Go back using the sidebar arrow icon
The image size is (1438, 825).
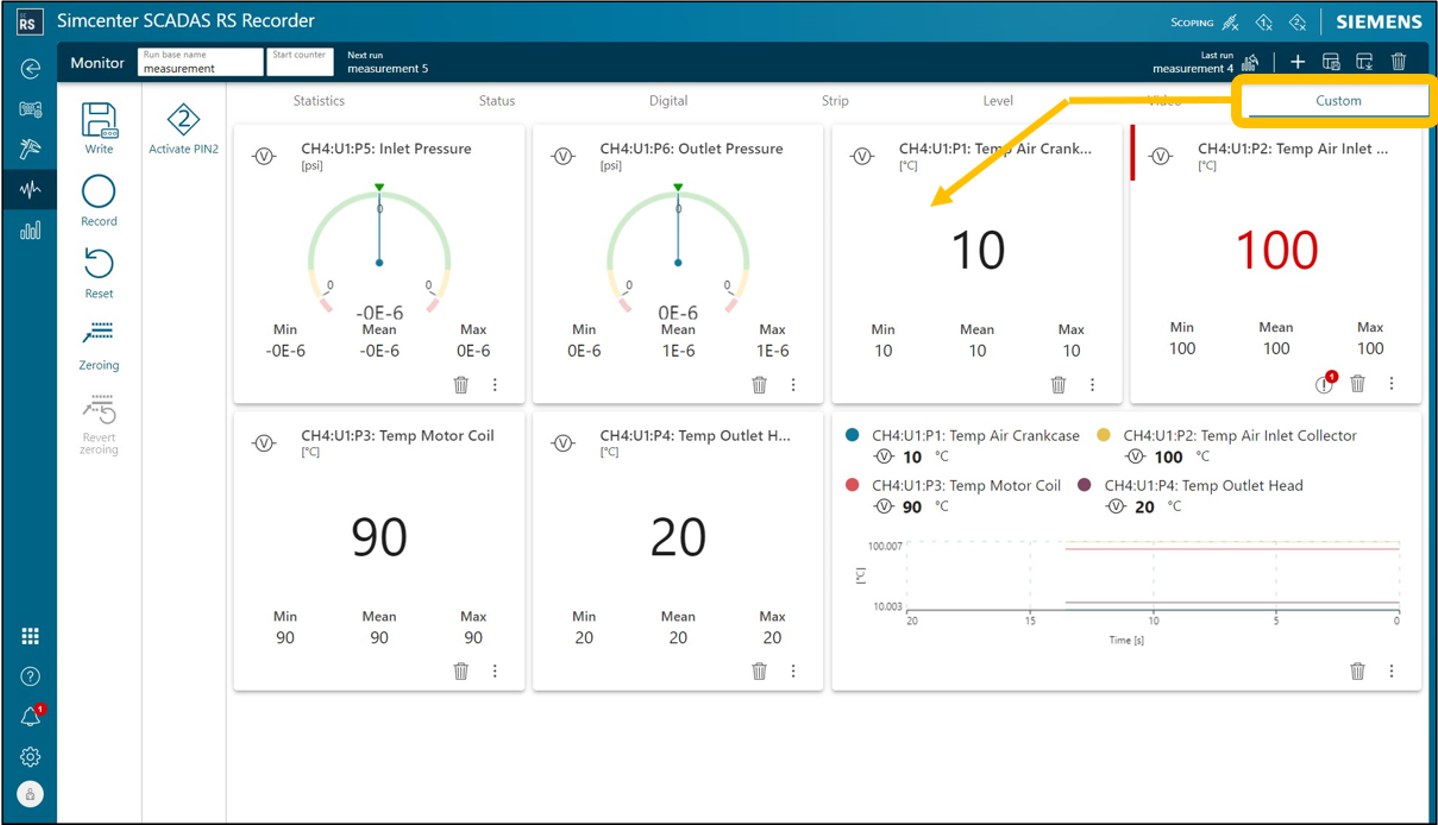point(30,69)
